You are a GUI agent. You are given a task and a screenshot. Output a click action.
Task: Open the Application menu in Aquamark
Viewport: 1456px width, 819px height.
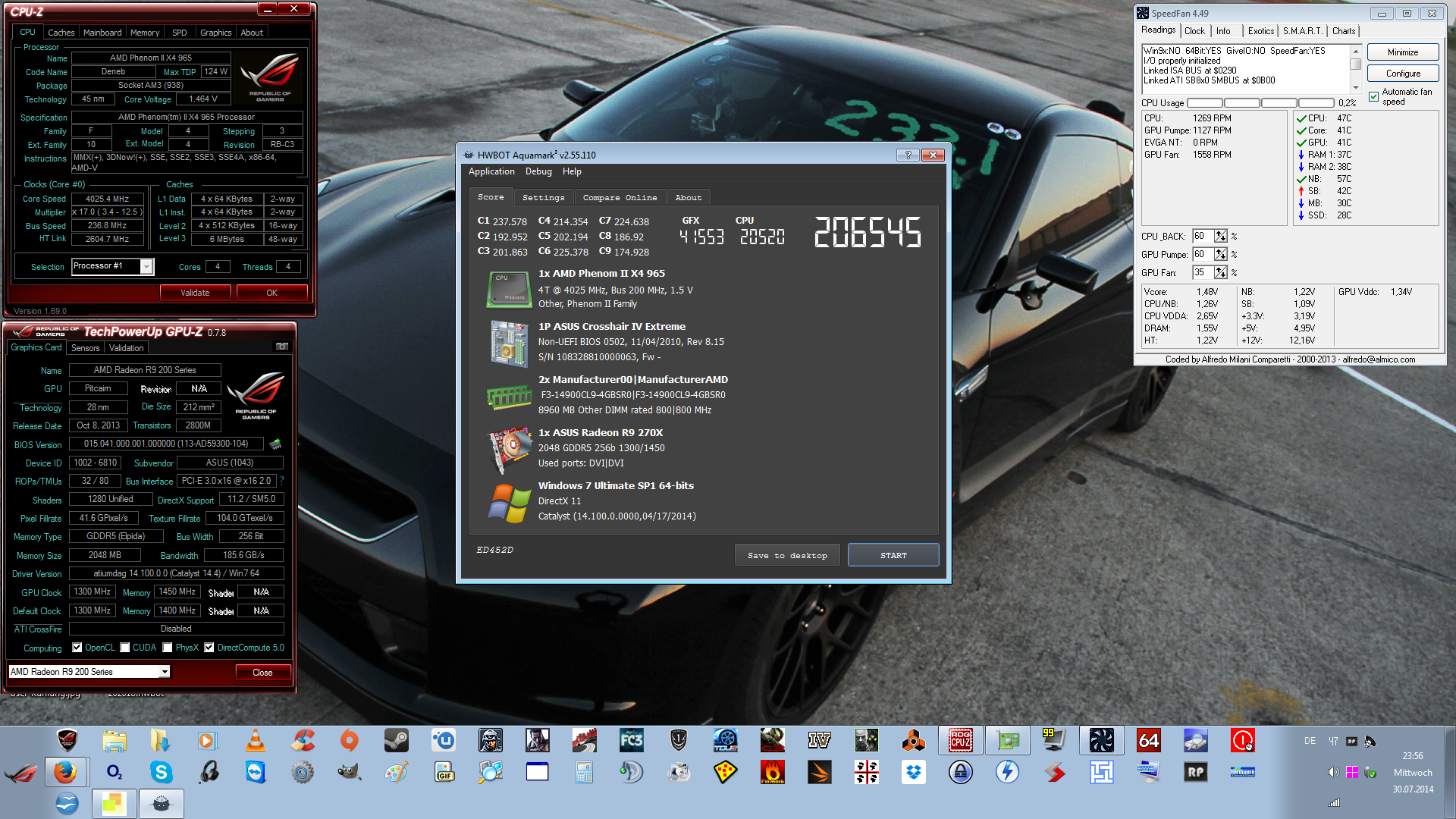coord(491,172)
